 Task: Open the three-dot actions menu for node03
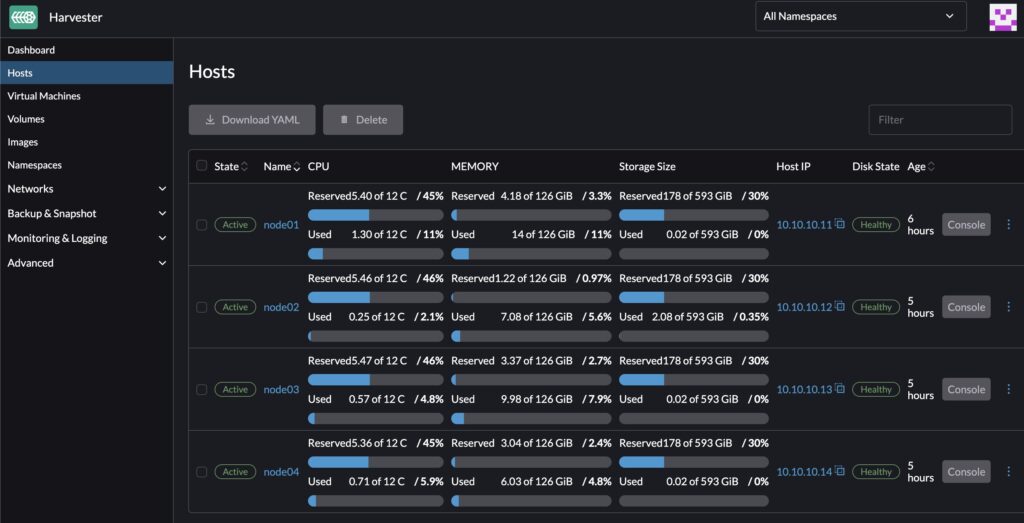[x=1008, y=390]
